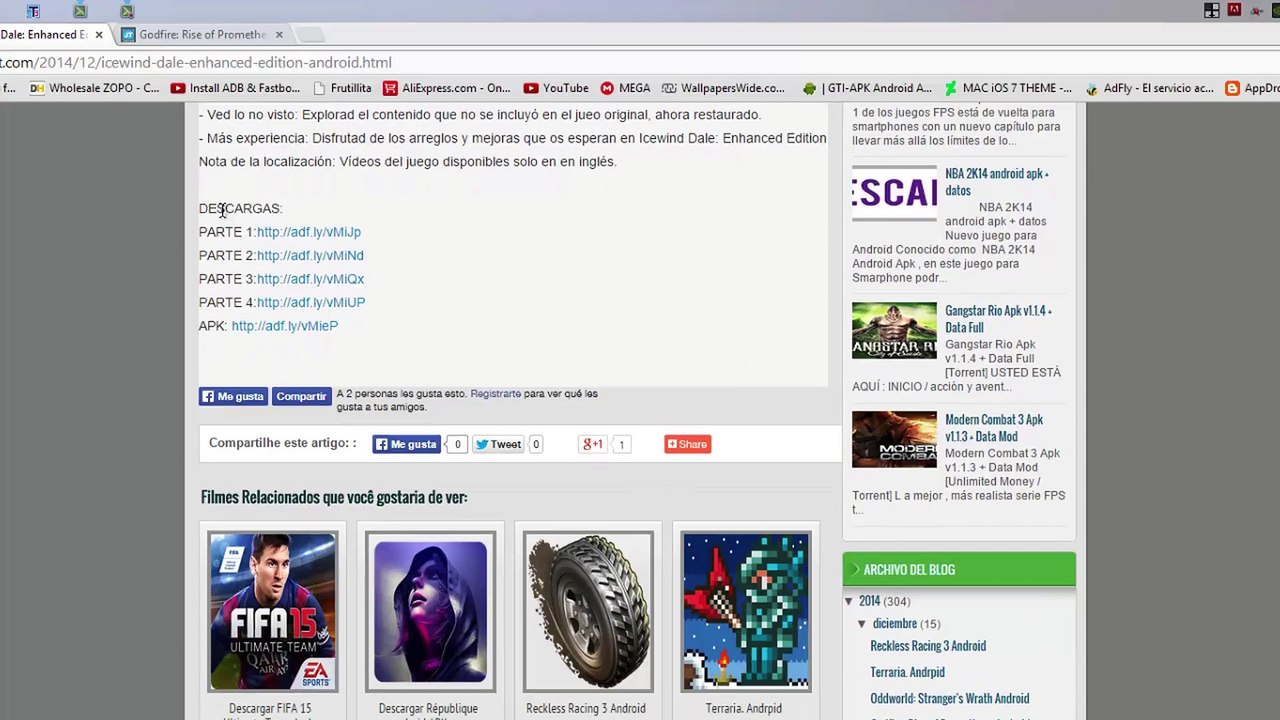
Task: Switch to the Godfire: Rise of Prometheus tab
Action: point(202,35)
